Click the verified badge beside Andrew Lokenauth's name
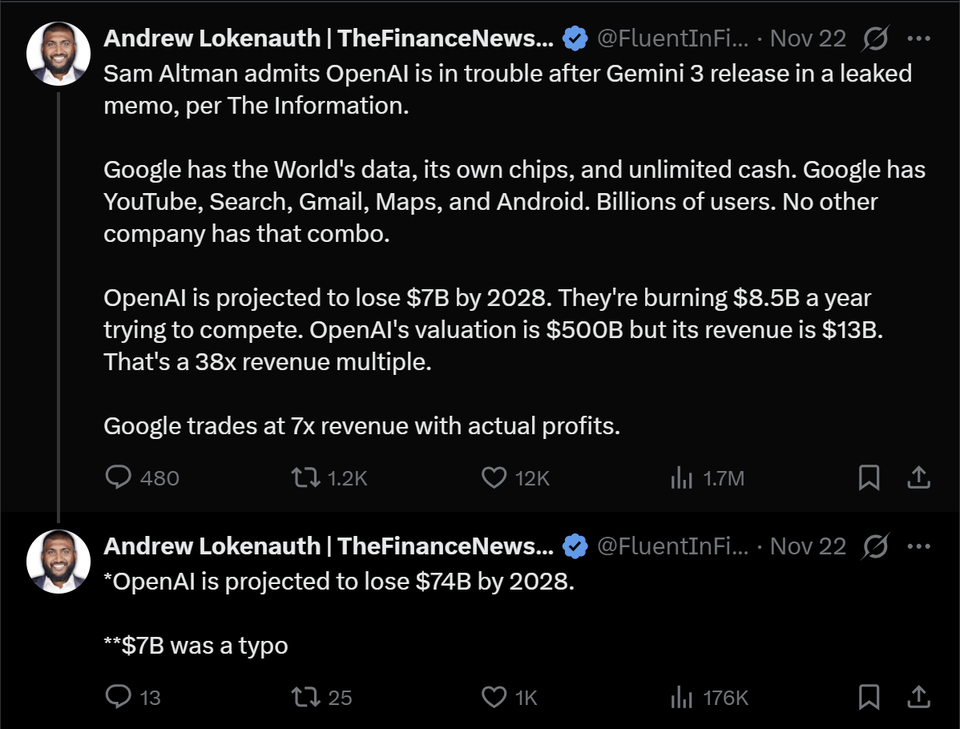The height and width of the screenshot is (729, 960). (573, 37)
